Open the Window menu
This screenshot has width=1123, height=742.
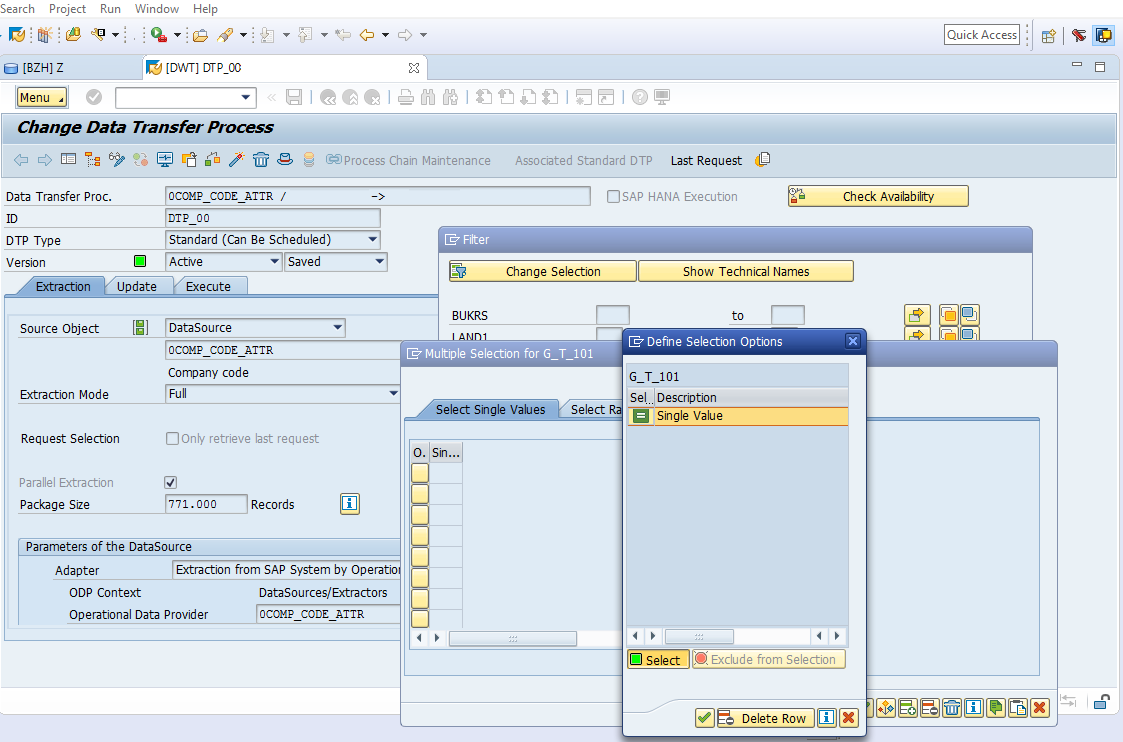tap(157, 9)
